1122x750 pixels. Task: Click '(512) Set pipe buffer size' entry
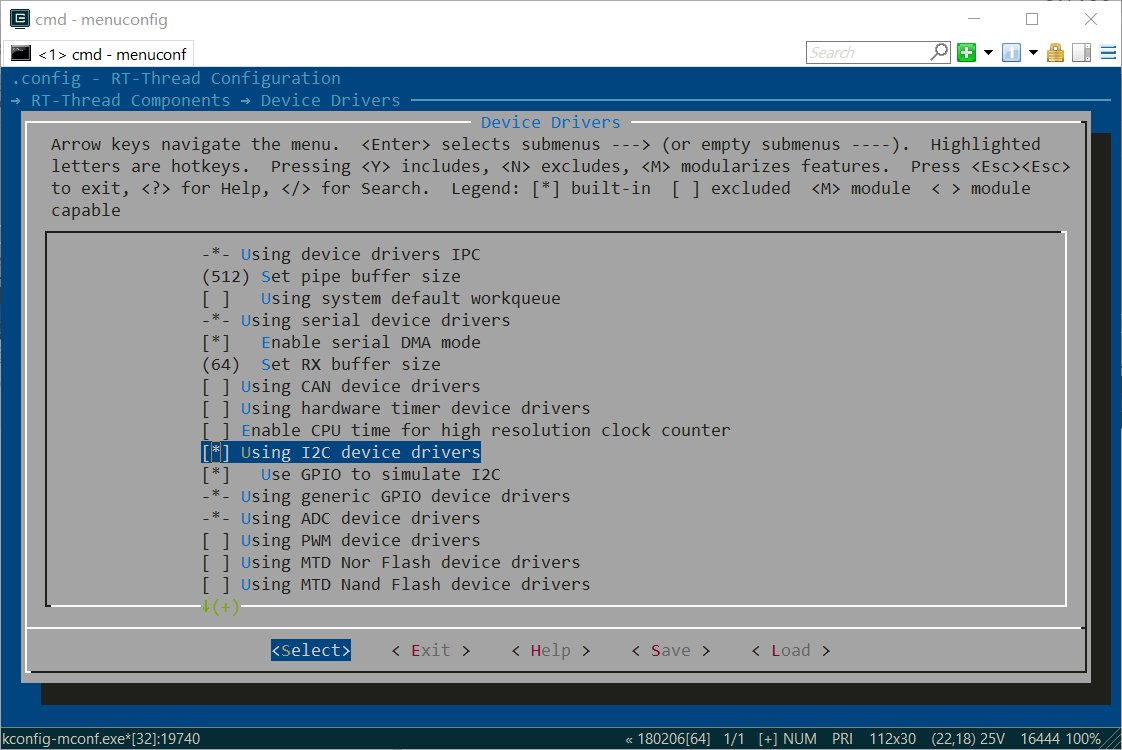click(x=331, y=276)
